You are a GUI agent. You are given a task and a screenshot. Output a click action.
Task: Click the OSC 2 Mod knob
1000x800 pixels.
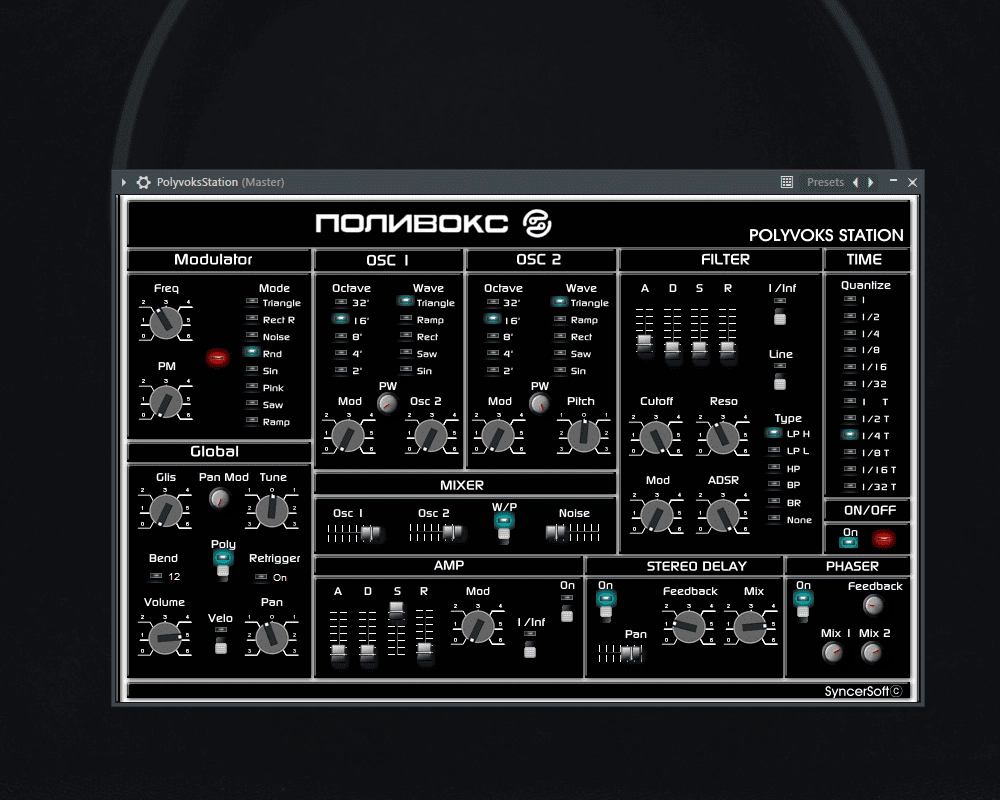pyautogui.click(x=498, y=436)
